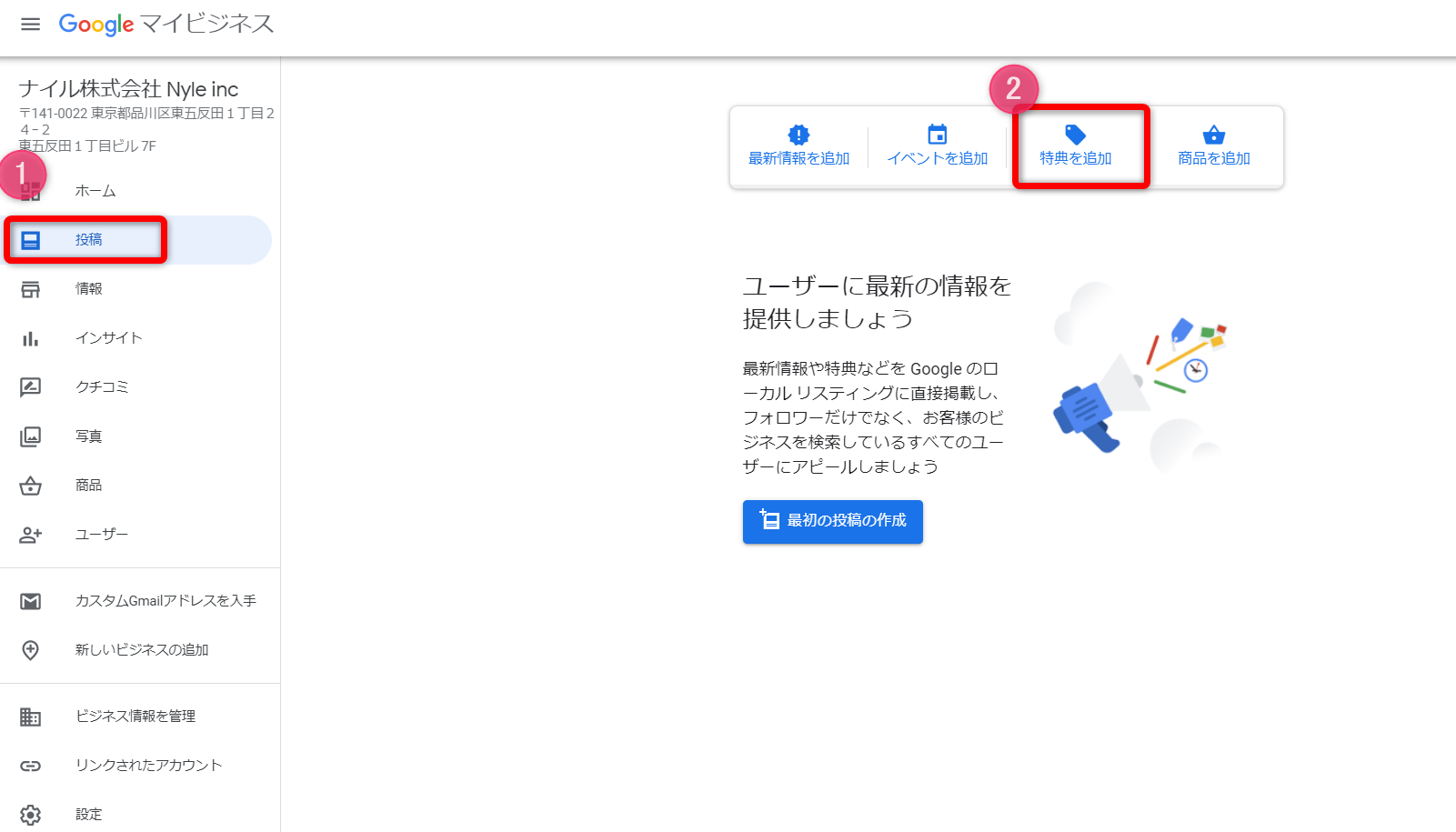Click the linked accounts chain icon

tap(31, 766)
